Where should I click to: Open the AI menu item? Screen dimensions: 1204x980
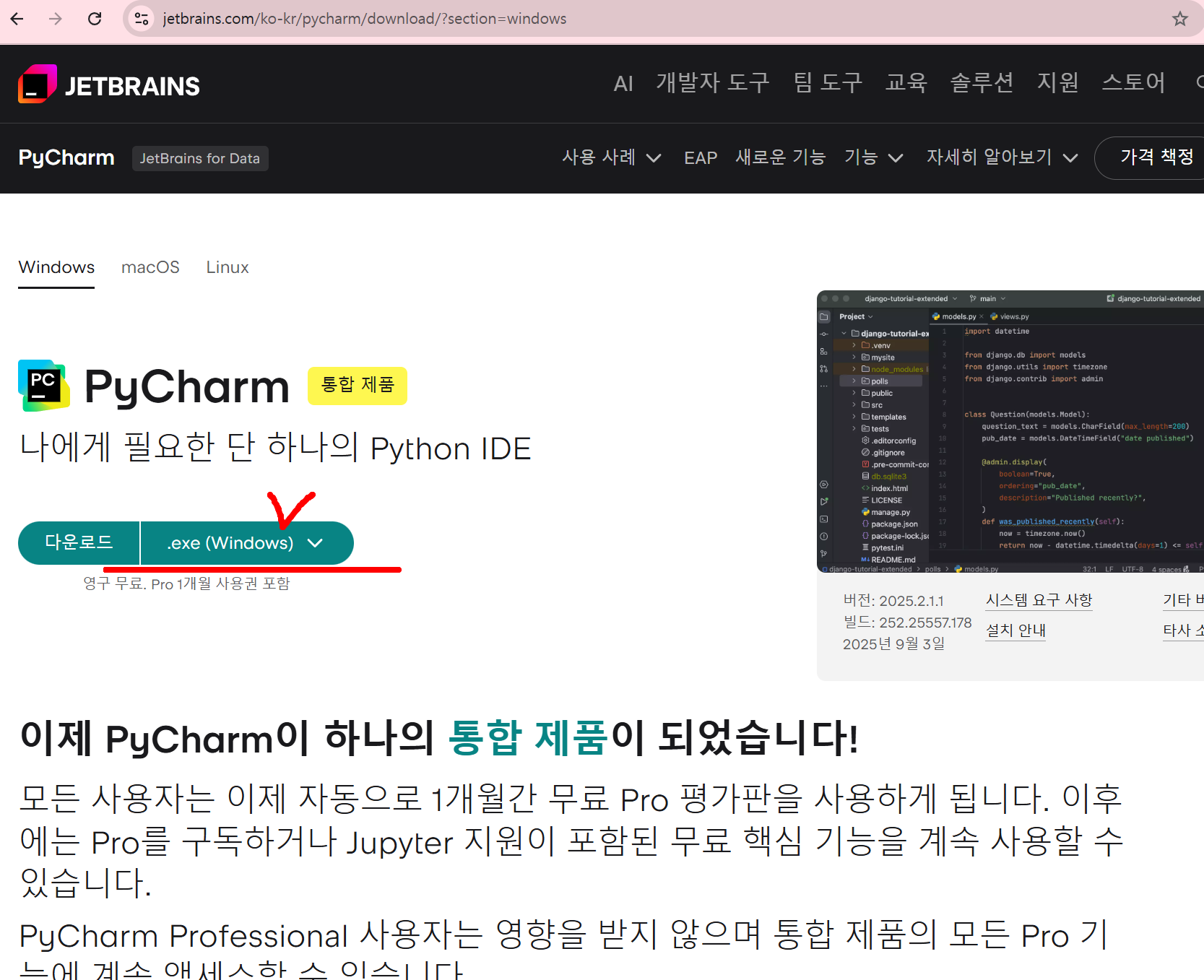pyautogui.click(x=623, y=84)
